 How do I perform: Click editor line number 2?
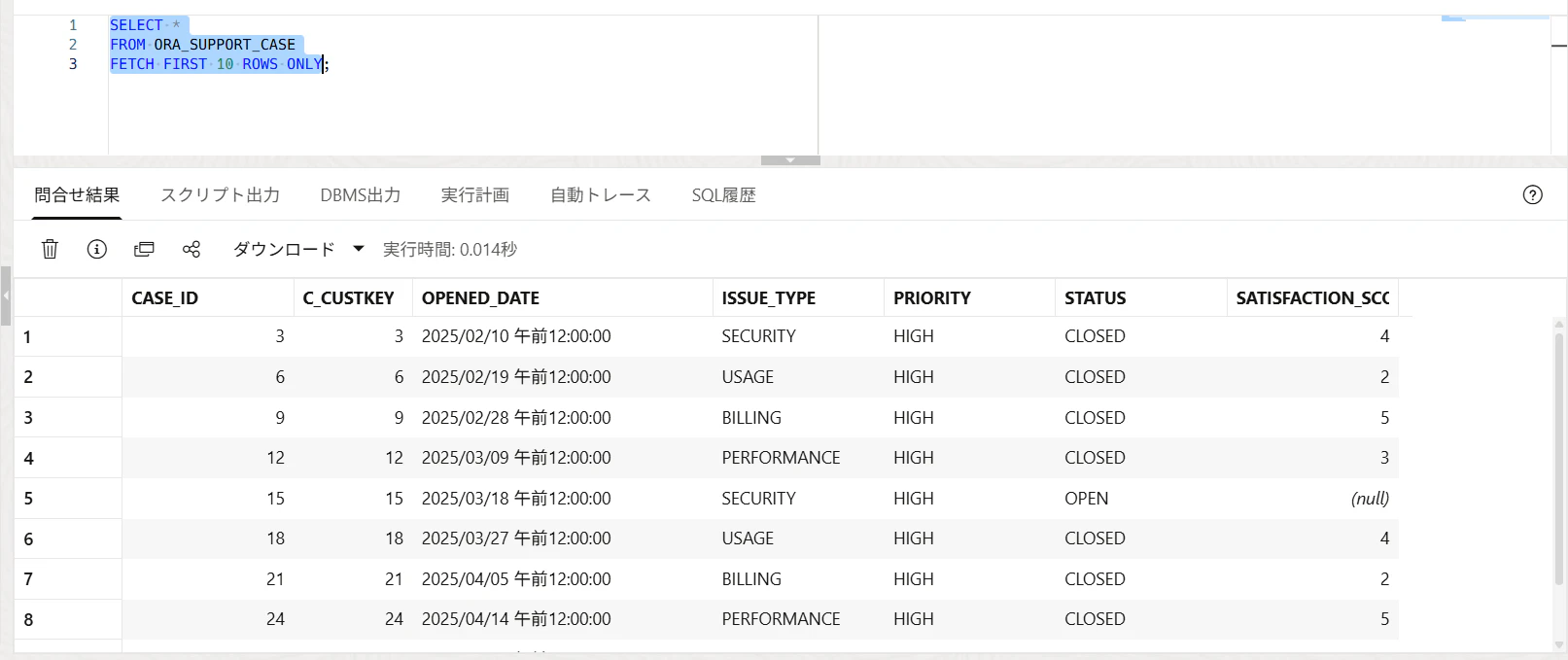[73, 45]
